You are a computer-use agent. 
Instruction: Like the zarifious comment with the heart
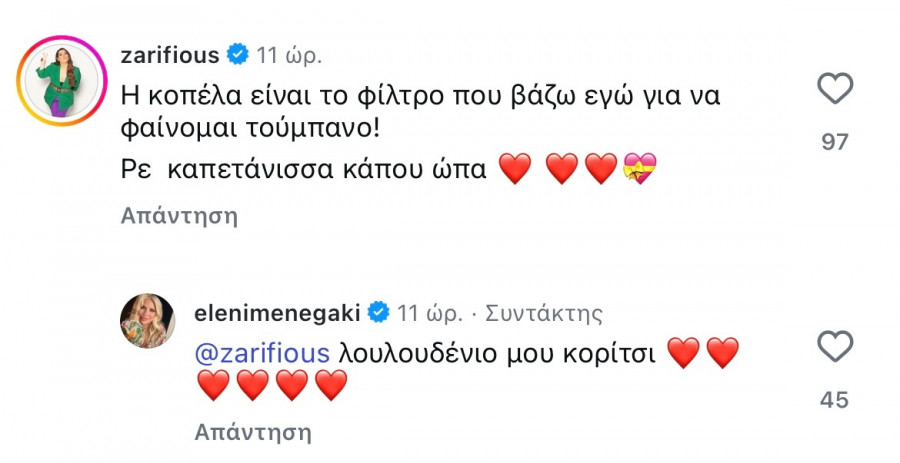click(x=833, y=90)
